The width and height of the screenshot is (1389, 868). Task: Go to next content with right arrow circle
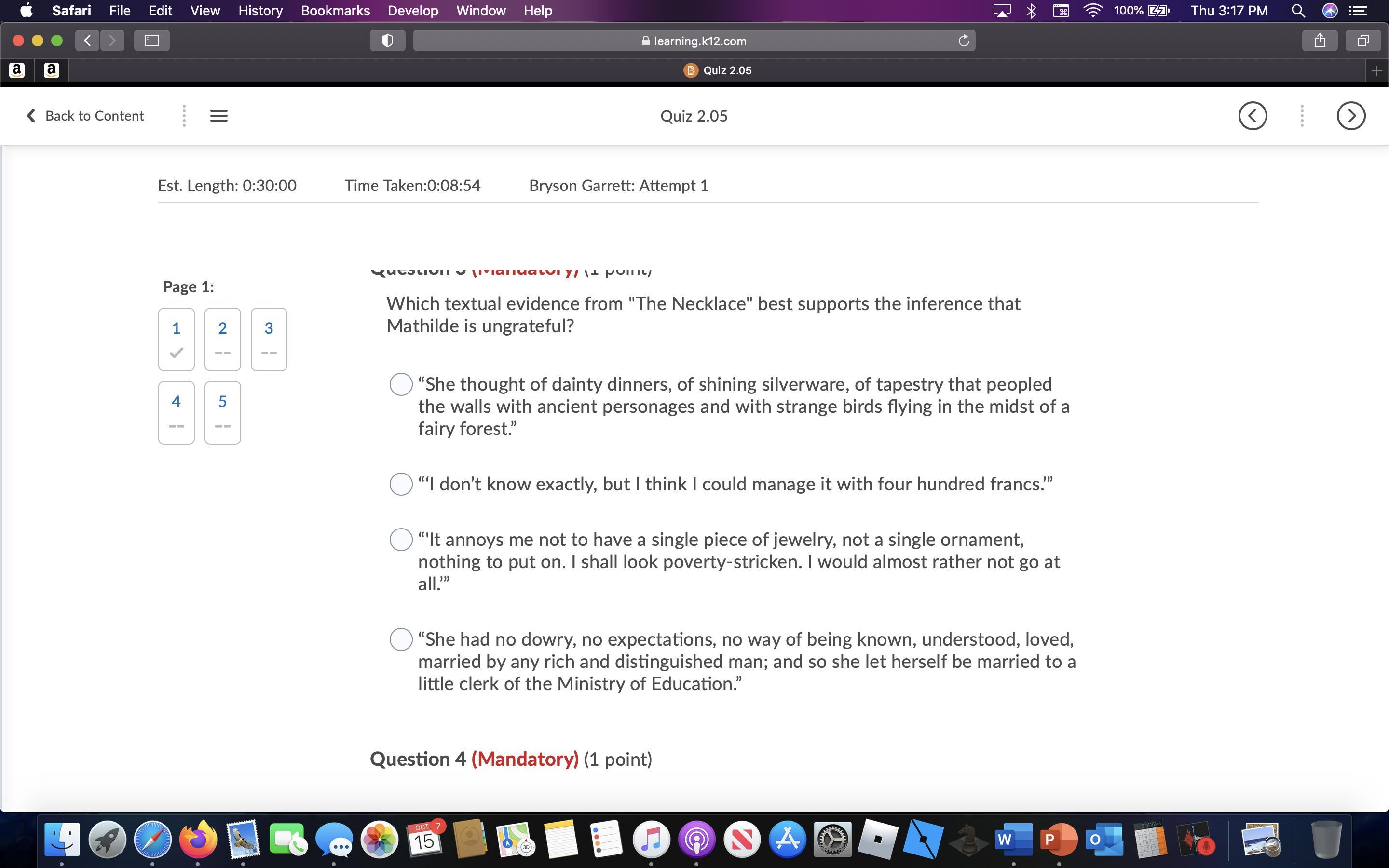click(1350, 116)
